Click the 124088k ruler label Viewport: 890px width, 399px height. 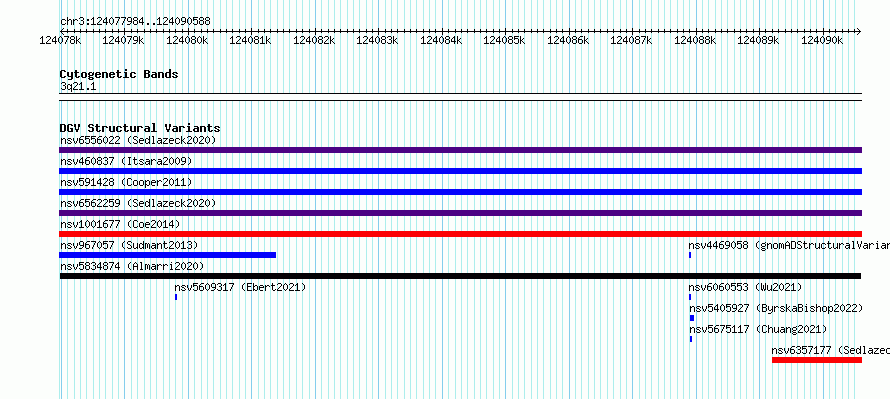695,40
